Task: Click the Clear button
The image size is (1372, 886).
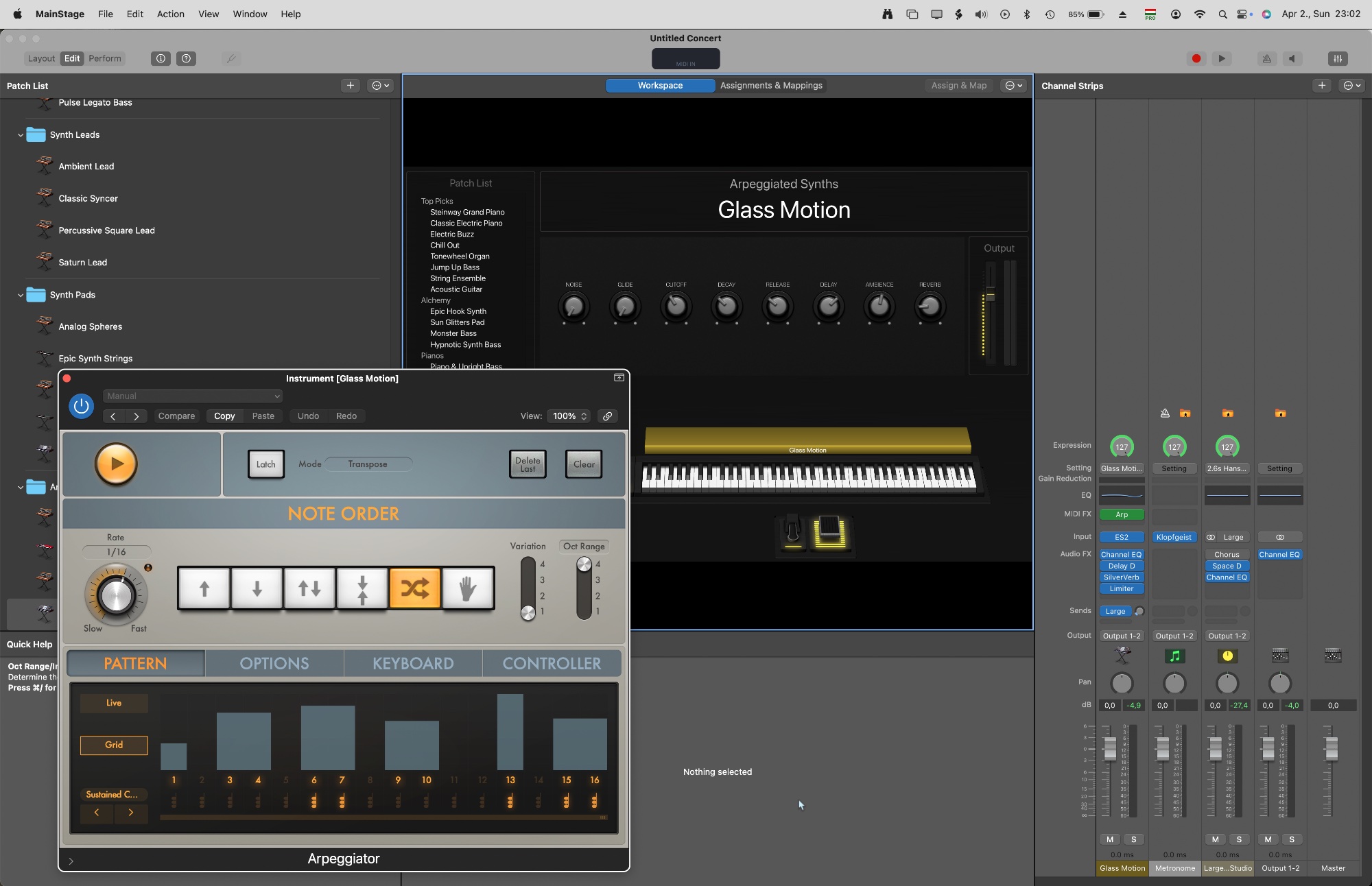Action: [584, 464]
